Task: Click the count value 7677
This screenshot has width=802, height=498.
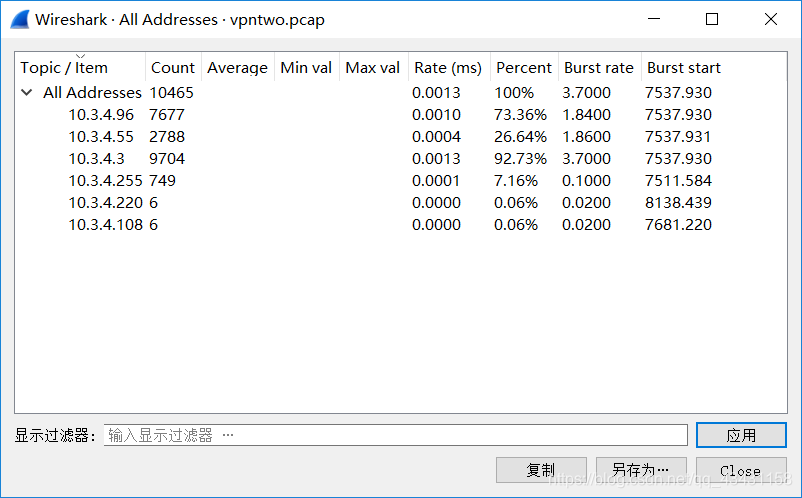Action: coord(167,115)
